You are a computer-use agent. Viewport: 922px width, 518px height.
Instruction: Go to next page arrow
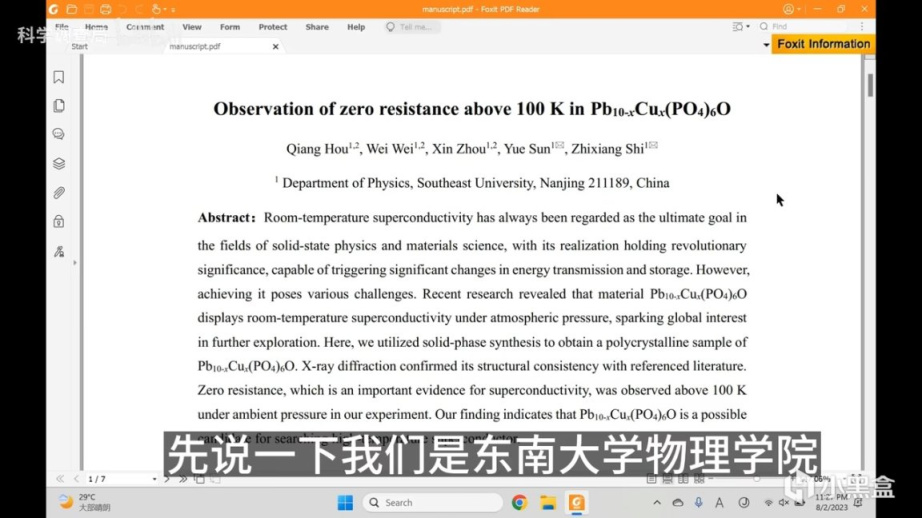[167, 479]
